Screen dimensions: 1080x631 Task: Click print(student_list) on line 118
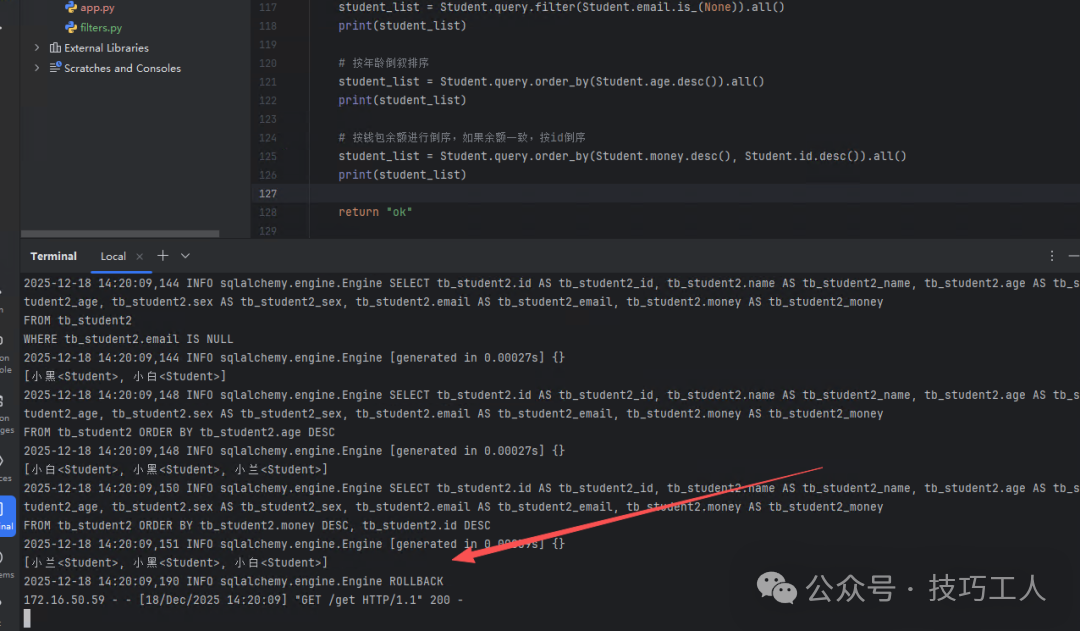[x=402, y=25]
